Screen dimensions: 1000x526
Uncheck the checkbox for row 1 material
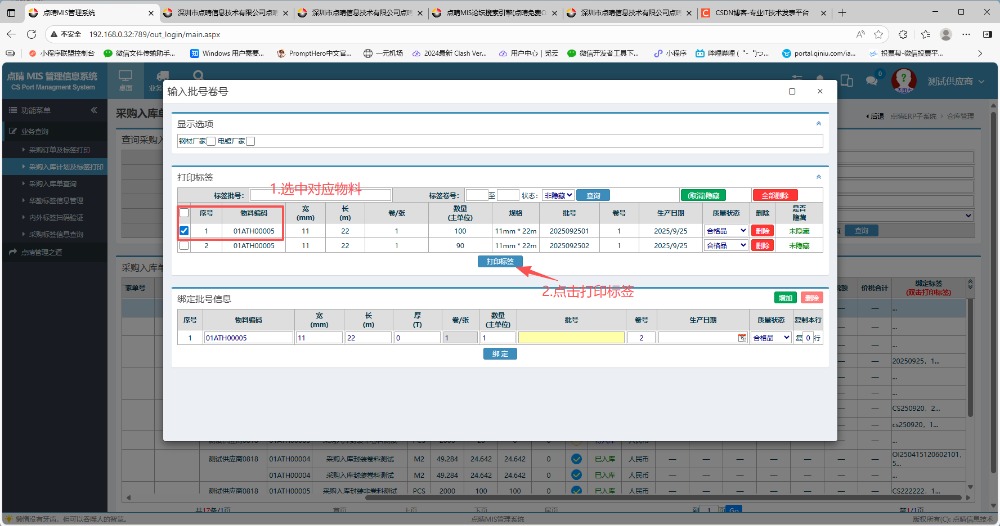[x=183, y=231]
